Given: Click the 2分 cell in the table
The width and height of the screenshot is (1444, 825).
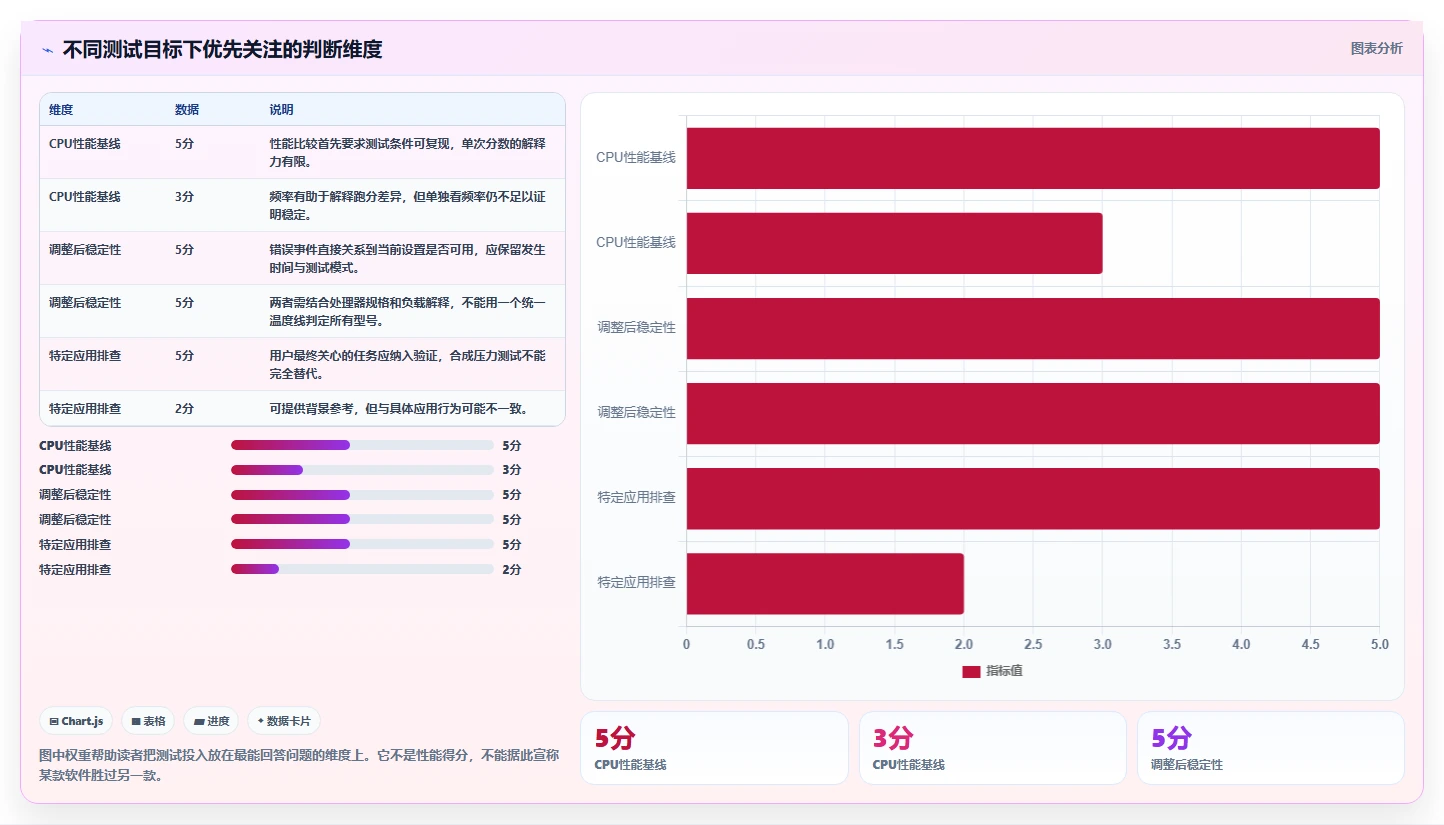Looking at the screenshot, I should (184, 409).
